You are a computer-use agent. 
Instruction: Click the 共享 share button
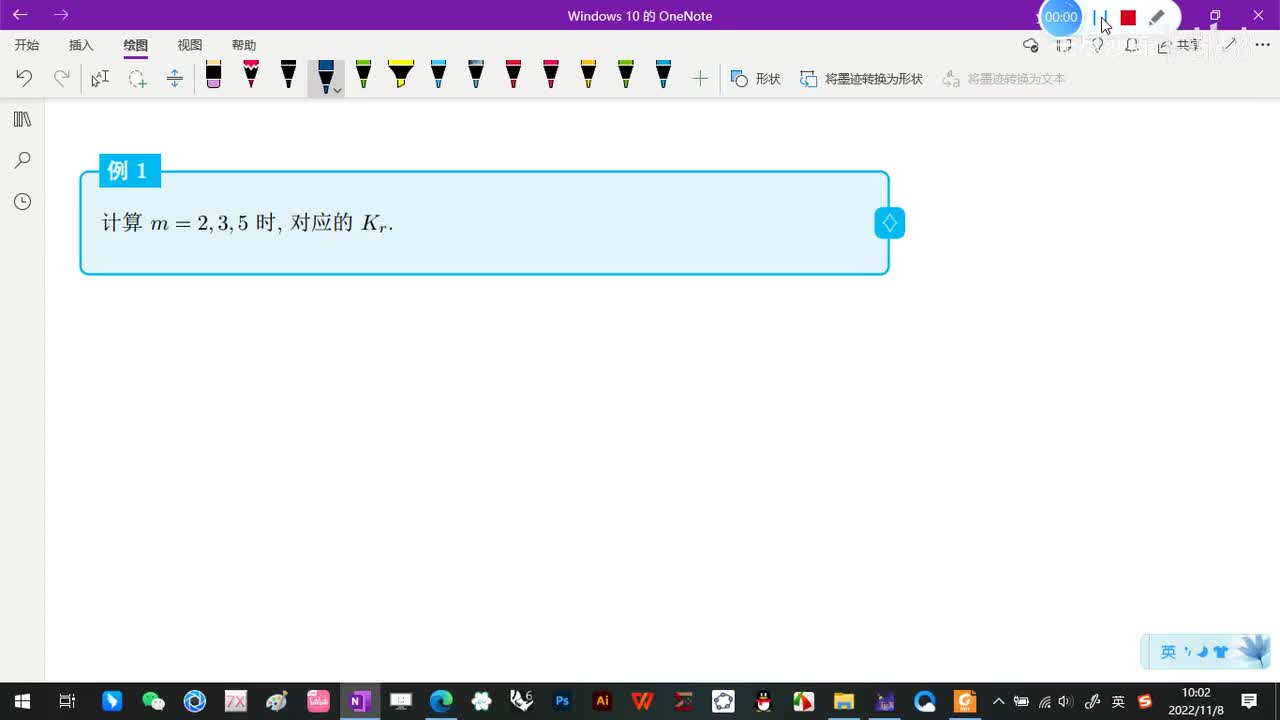coord(1179,45)
